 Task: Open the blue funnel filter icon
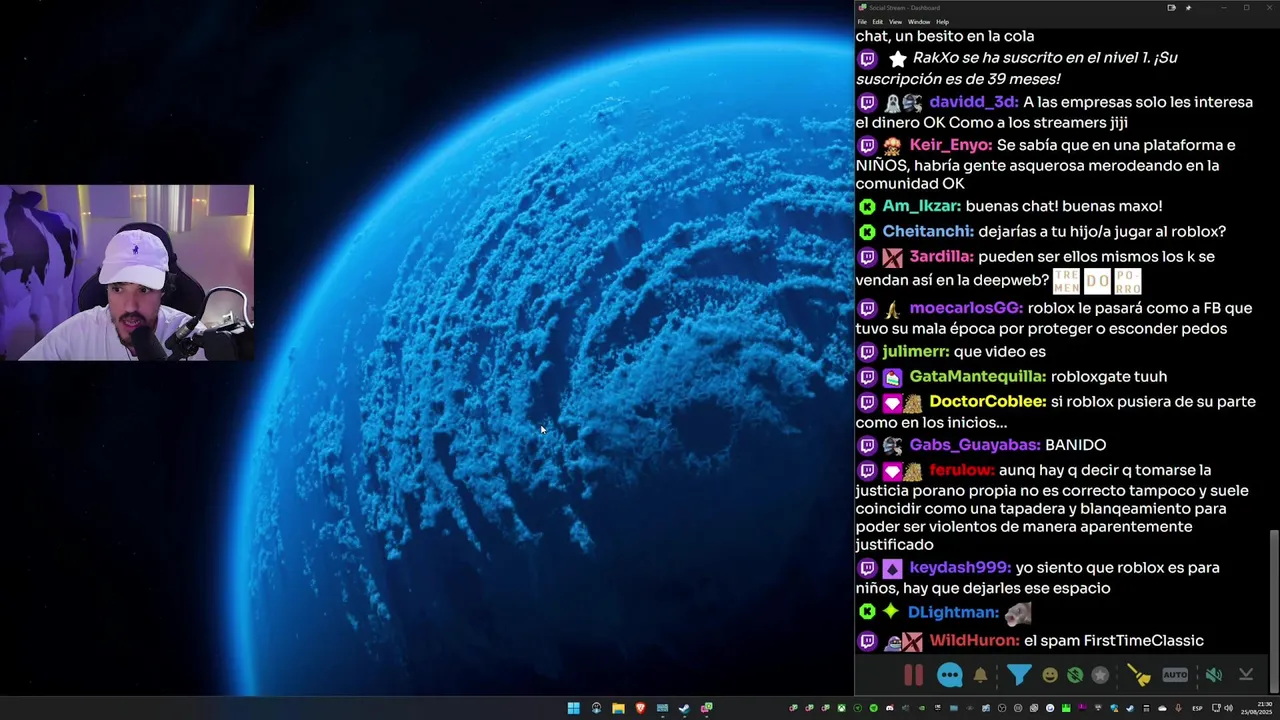click(x=1018, y=675)
